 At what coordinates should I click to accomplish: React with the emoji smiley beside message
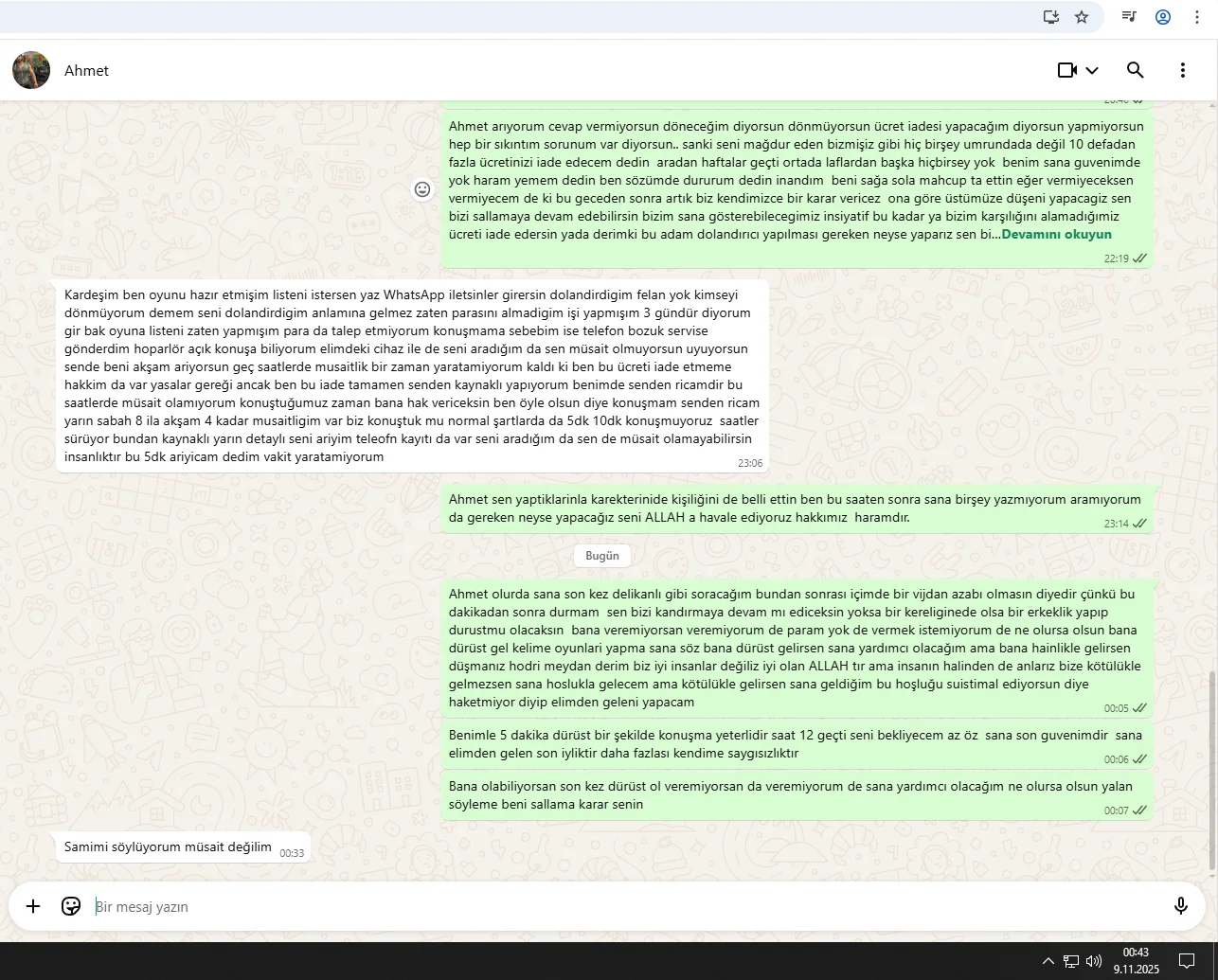pos(422,189)
